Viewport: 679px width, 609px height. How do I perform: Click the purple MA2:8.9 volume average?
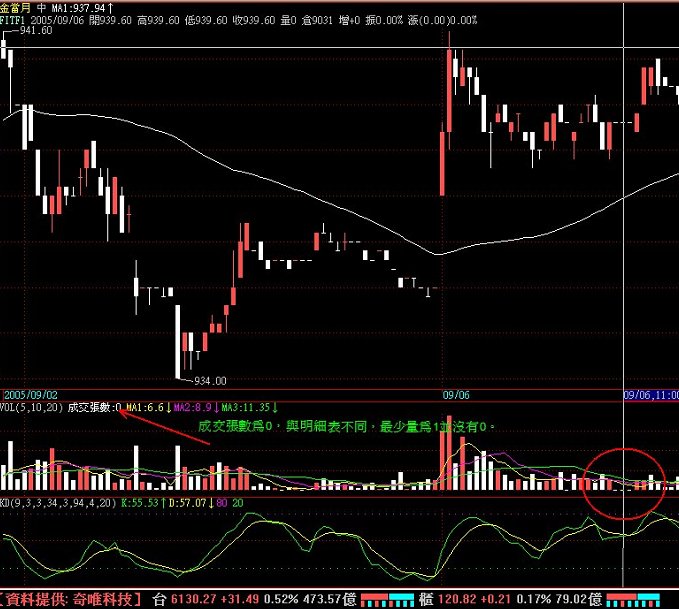pos(196,407)
